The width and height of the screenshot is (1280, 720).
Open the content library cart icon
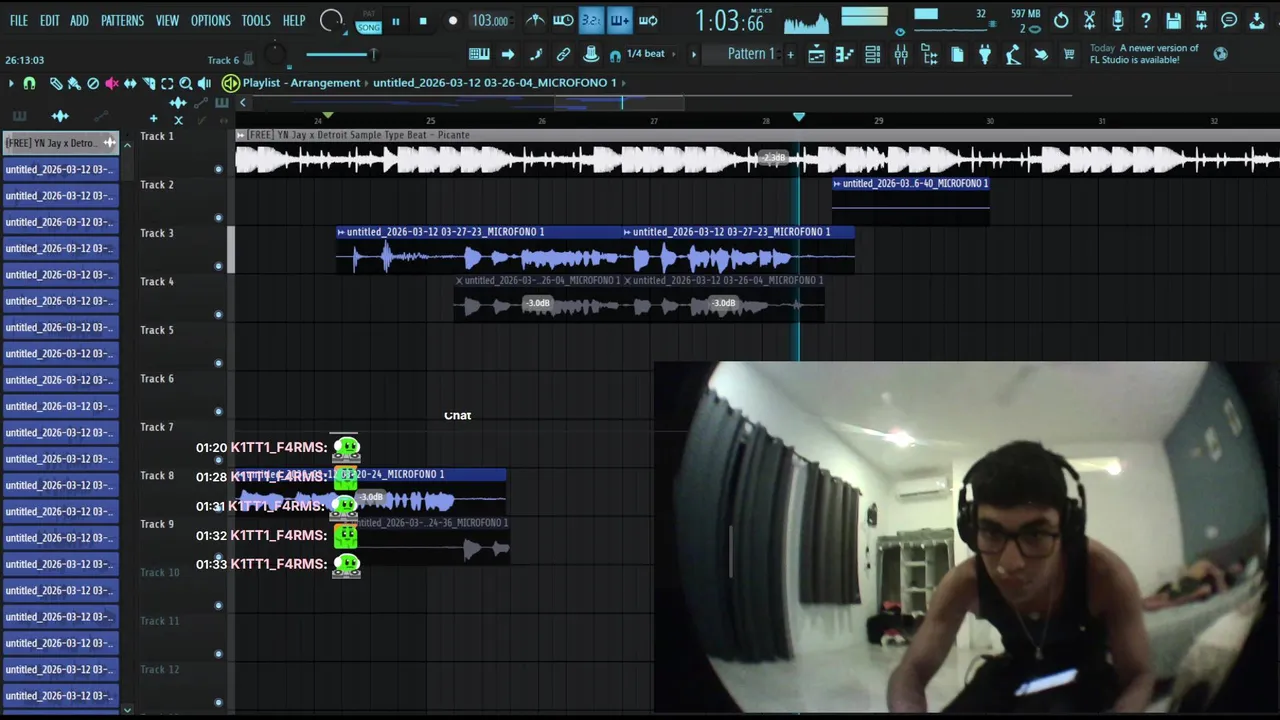coord(1069,55)
